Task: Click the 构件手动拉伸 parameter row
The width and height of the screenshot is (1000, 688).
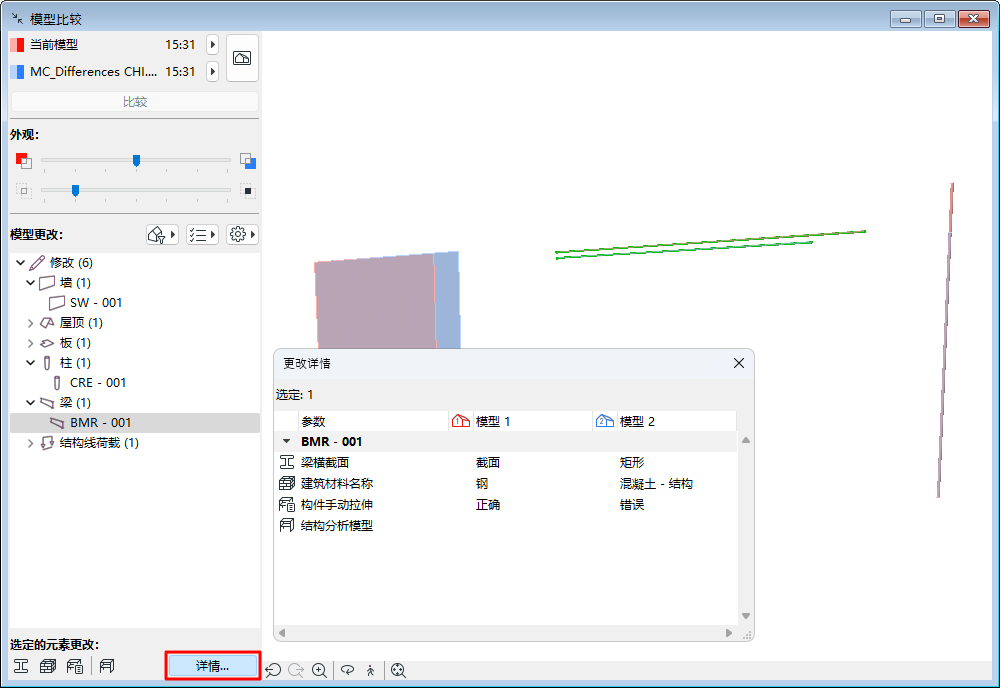Action: click(x=506, y=504)
